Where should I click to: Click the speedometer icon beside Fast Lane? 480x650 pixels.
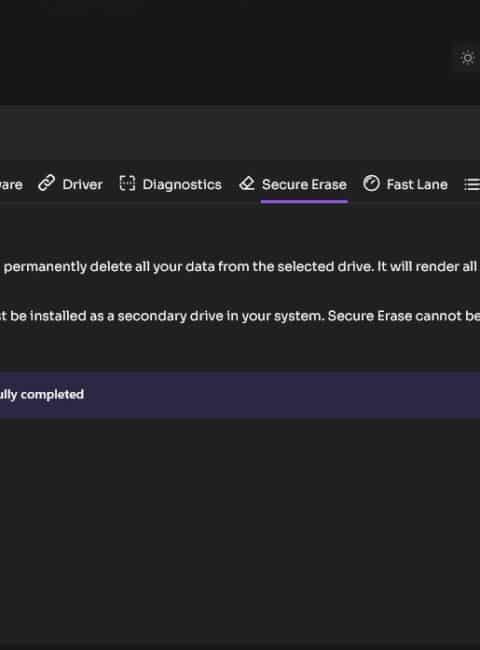[371, 183]
